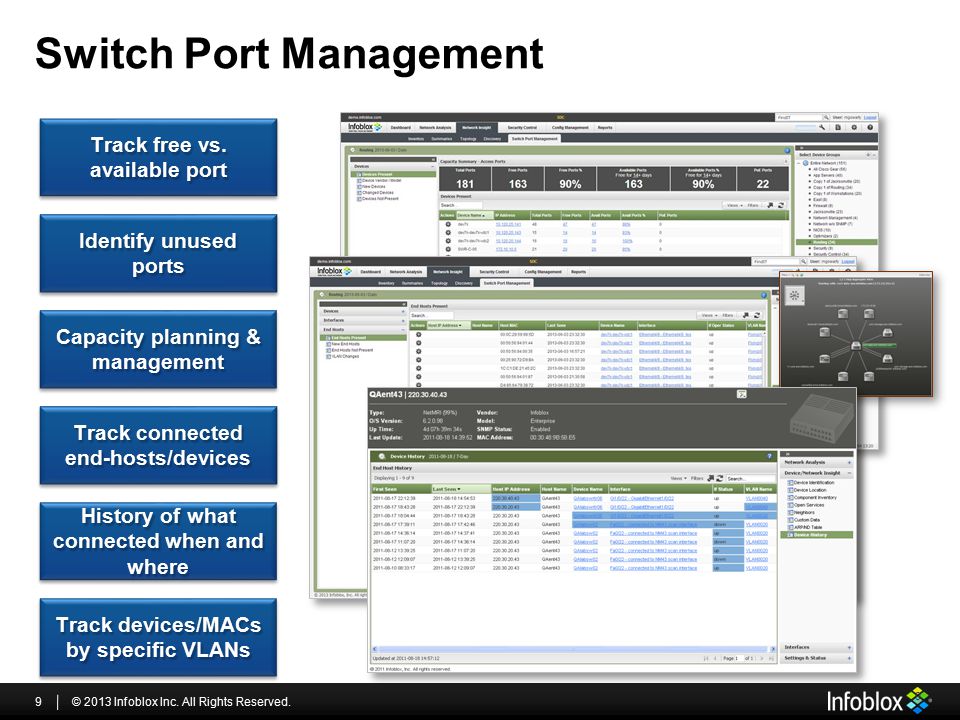Click topology settings icon in dark popup

[794, 295]
